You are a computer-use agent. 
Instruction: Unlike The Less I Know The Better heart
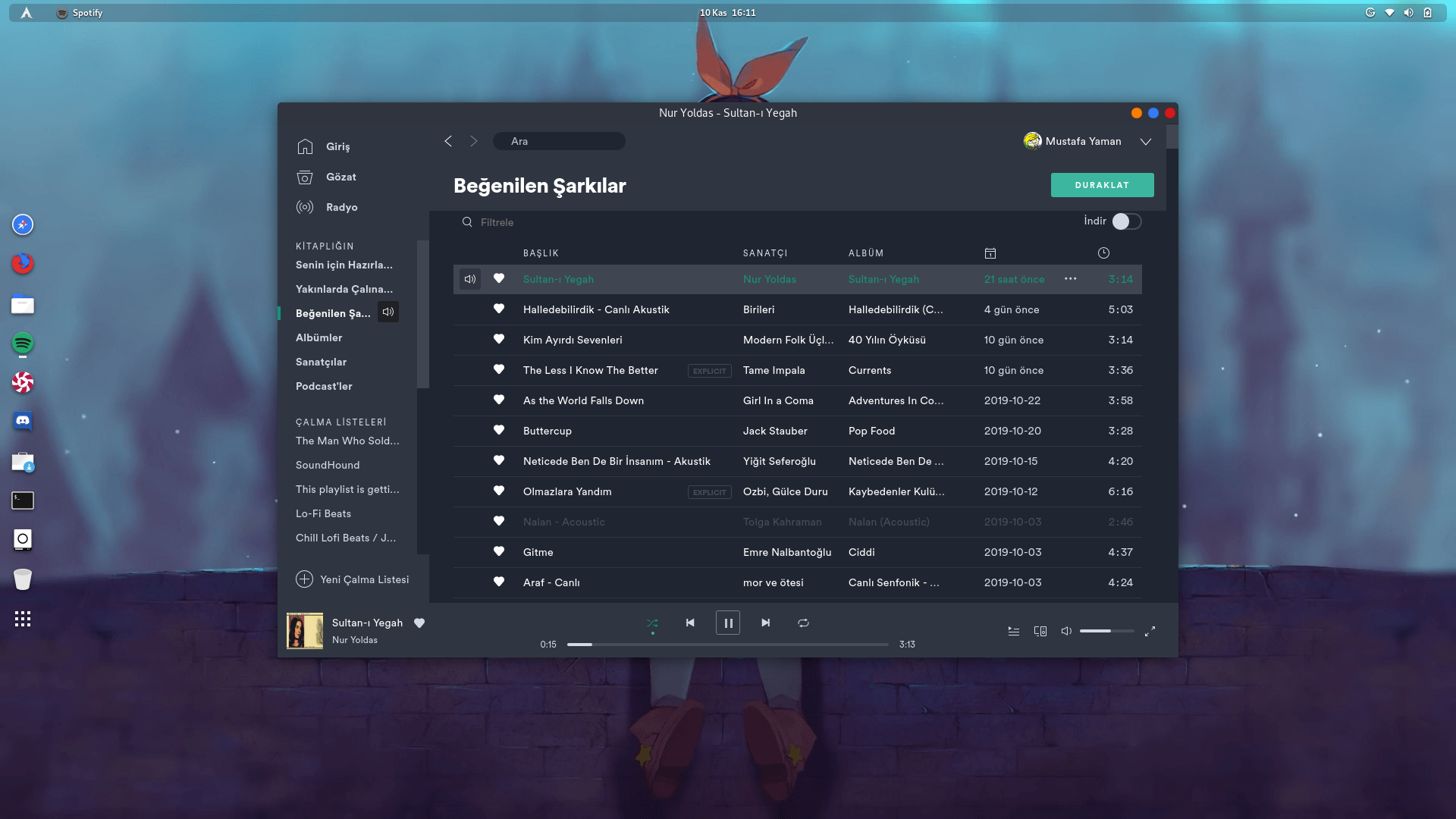pos(499,369)
